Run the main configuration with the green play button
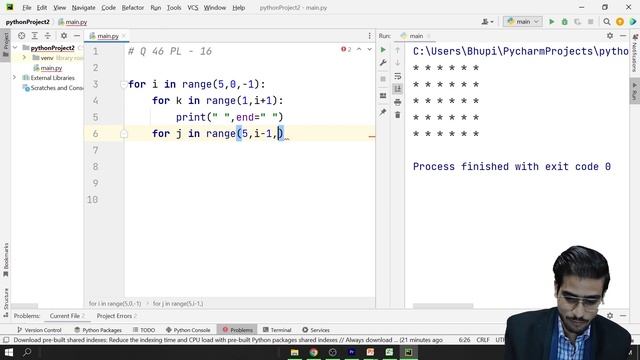 click(x=551, y=22)
